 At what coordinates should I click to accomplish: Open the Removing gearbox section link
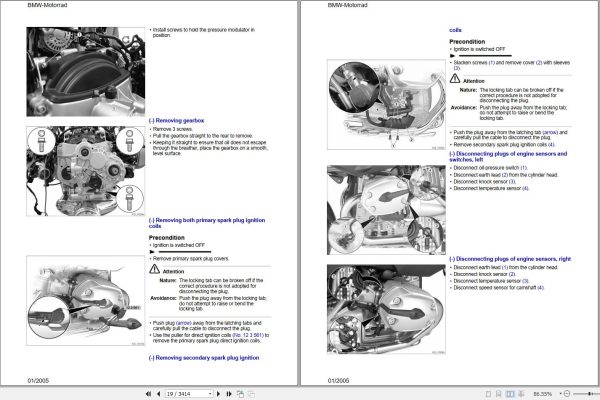pos(176,121)
